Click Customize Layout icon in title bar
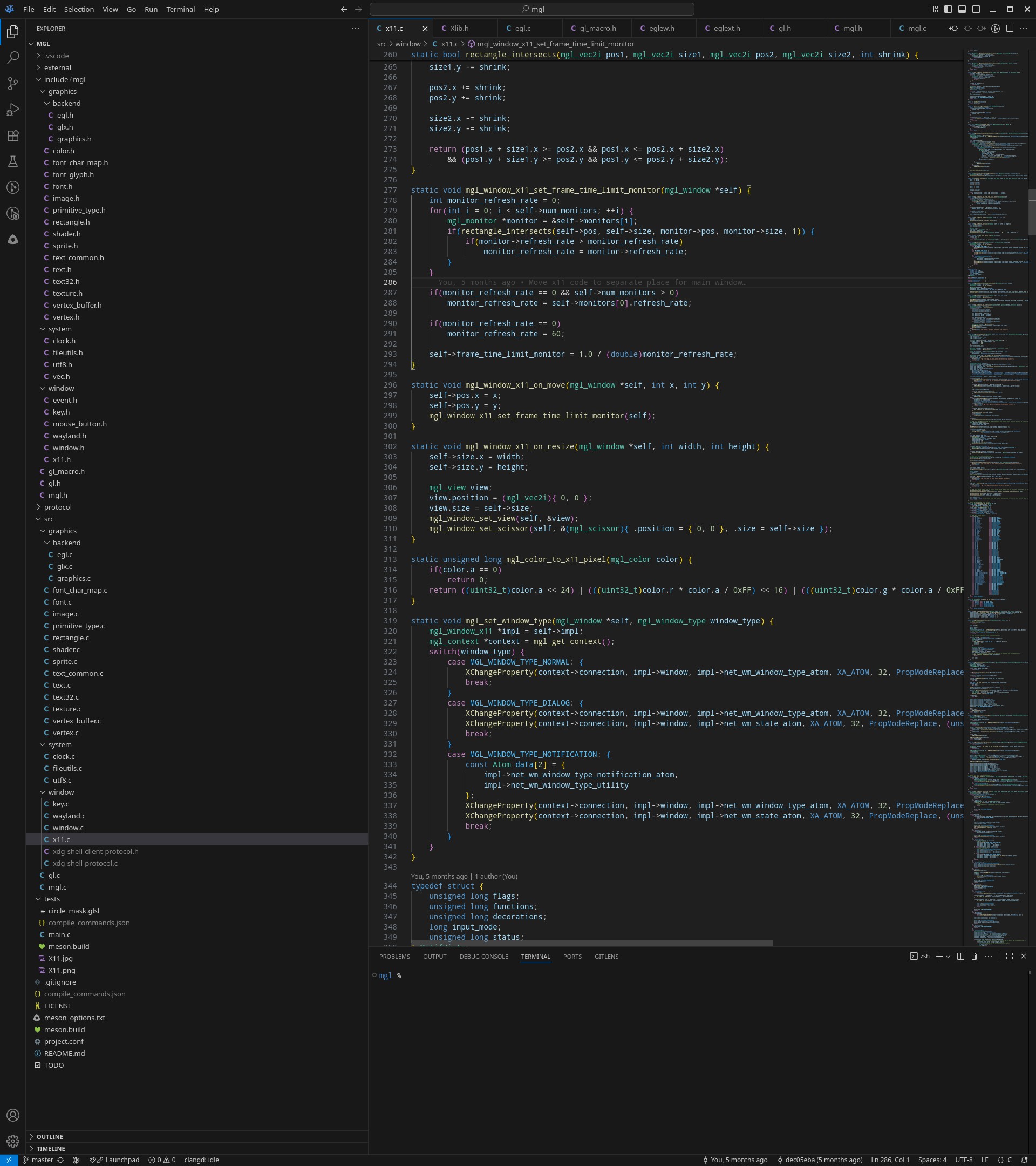 (934, 9)
